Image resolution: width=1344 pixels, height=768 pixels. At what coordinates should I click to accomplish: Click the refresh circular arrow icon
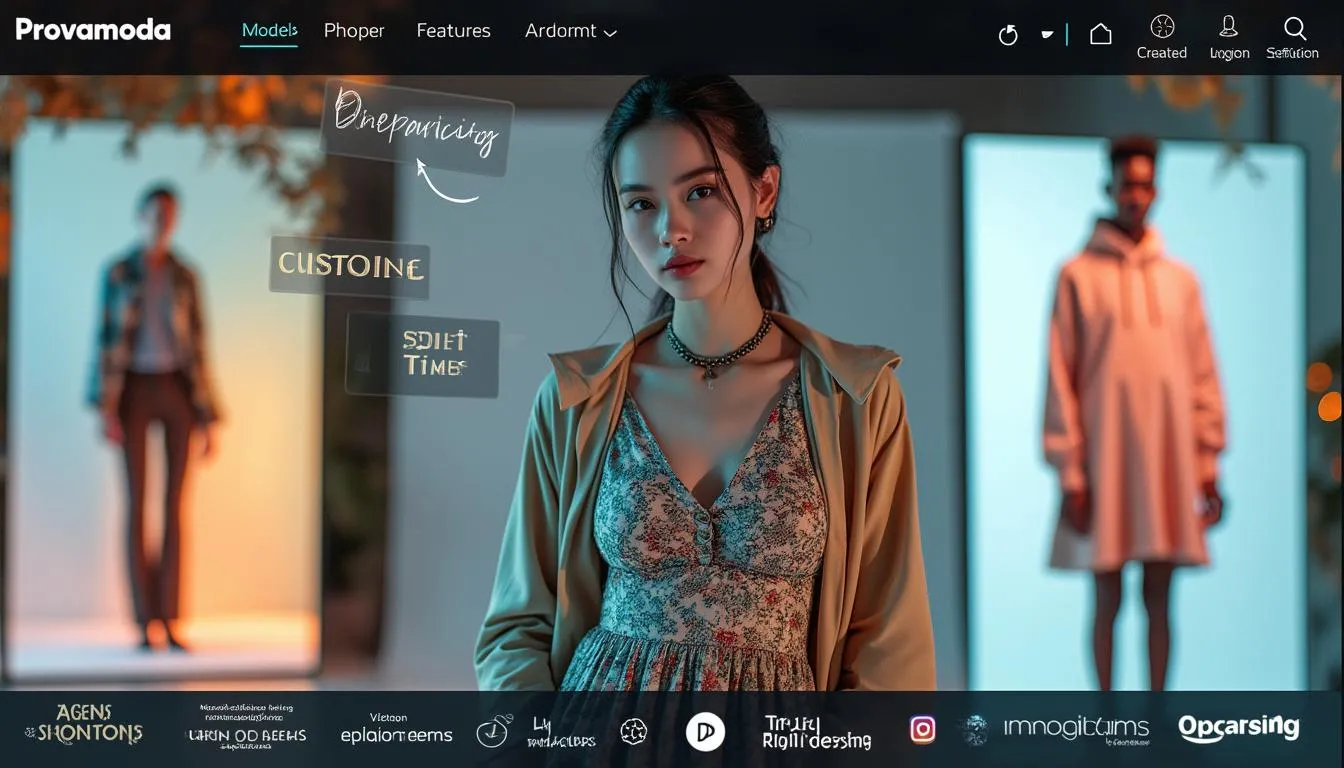pos(1008,35)
